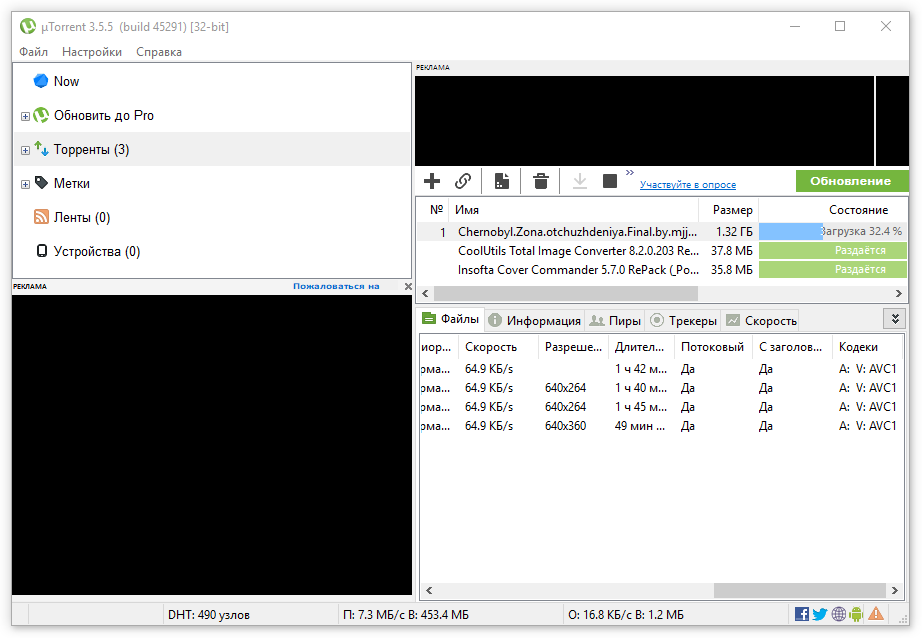Expand the 'Метки' tree node
The height and width of the screenshot is (638, 922).
pyautogui.click(x=25, y=185)
